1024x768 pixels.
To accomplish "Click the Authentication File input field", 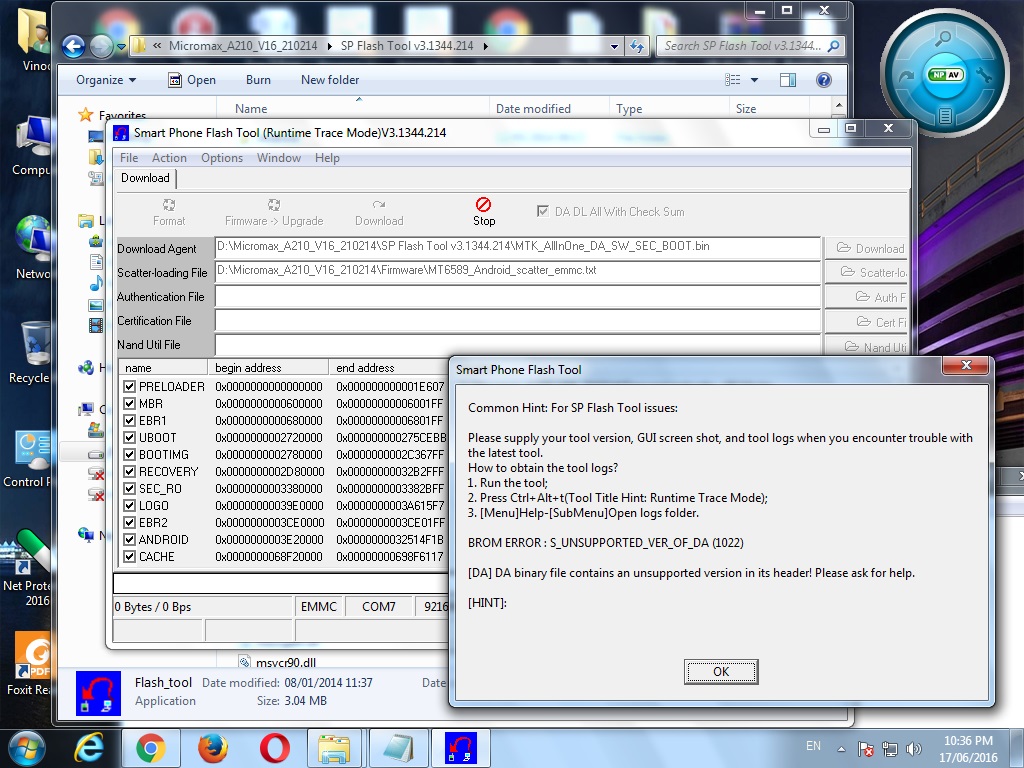I will pos(517,296).
